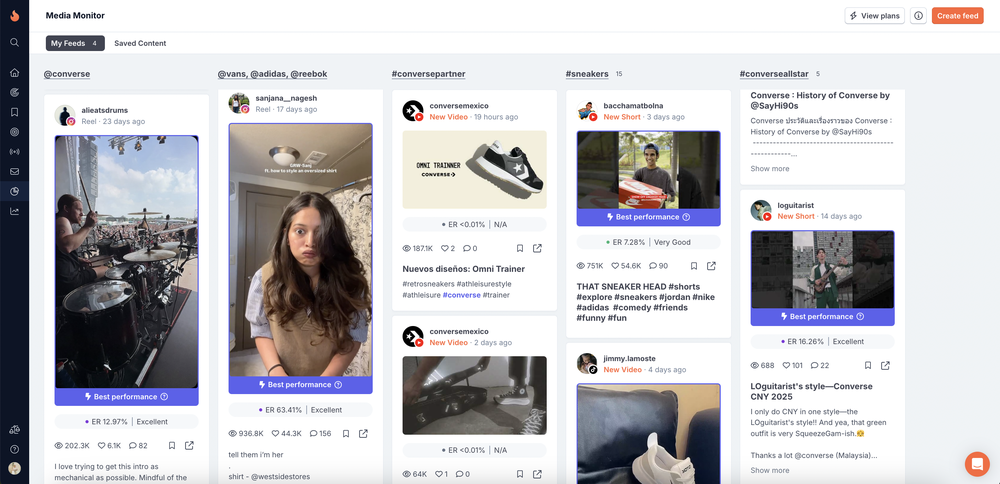Image resolution: width=1000 pixels, height=484 pixels.
Task: Click the blue #converse hashtag in Omni Trainer post
Action: [x=462, y=295]
